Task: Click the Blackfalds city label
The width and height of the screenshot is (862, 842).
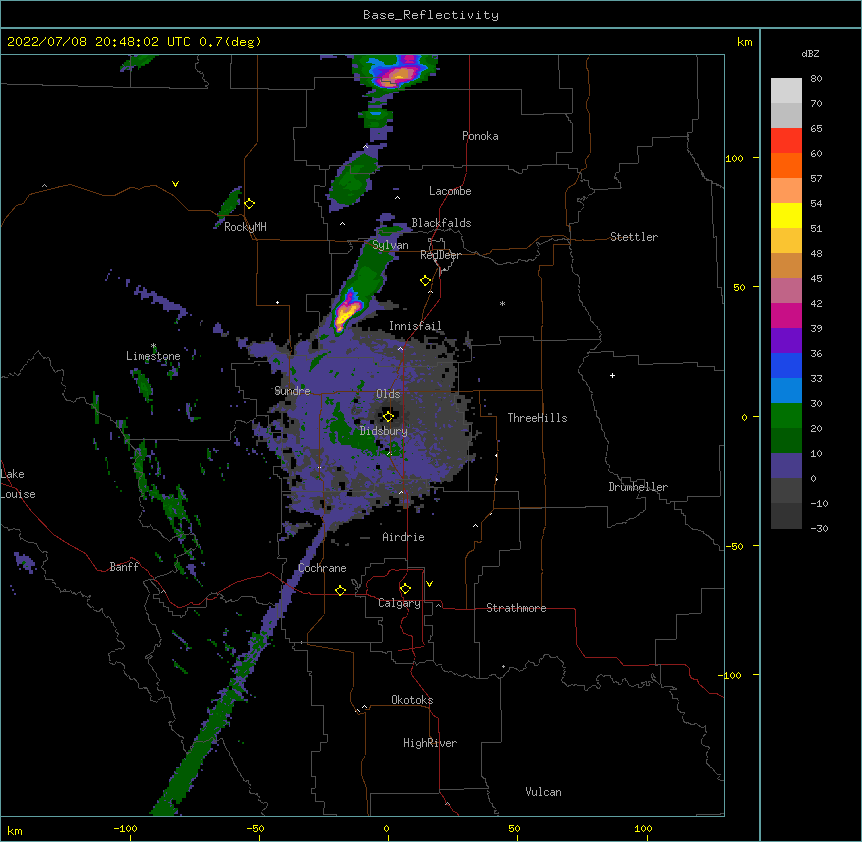Action: click(441, 223)
